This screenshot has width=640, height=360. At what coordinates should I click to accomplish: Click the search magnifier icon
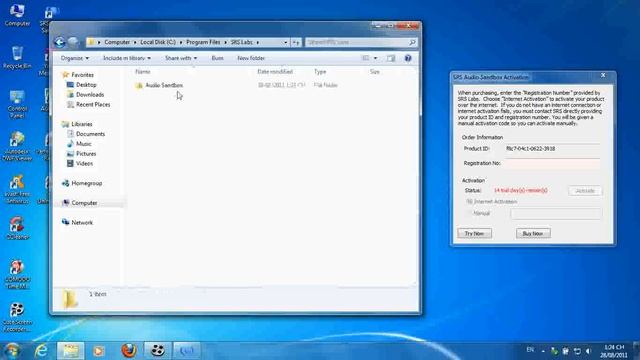(x=412, y=42)
